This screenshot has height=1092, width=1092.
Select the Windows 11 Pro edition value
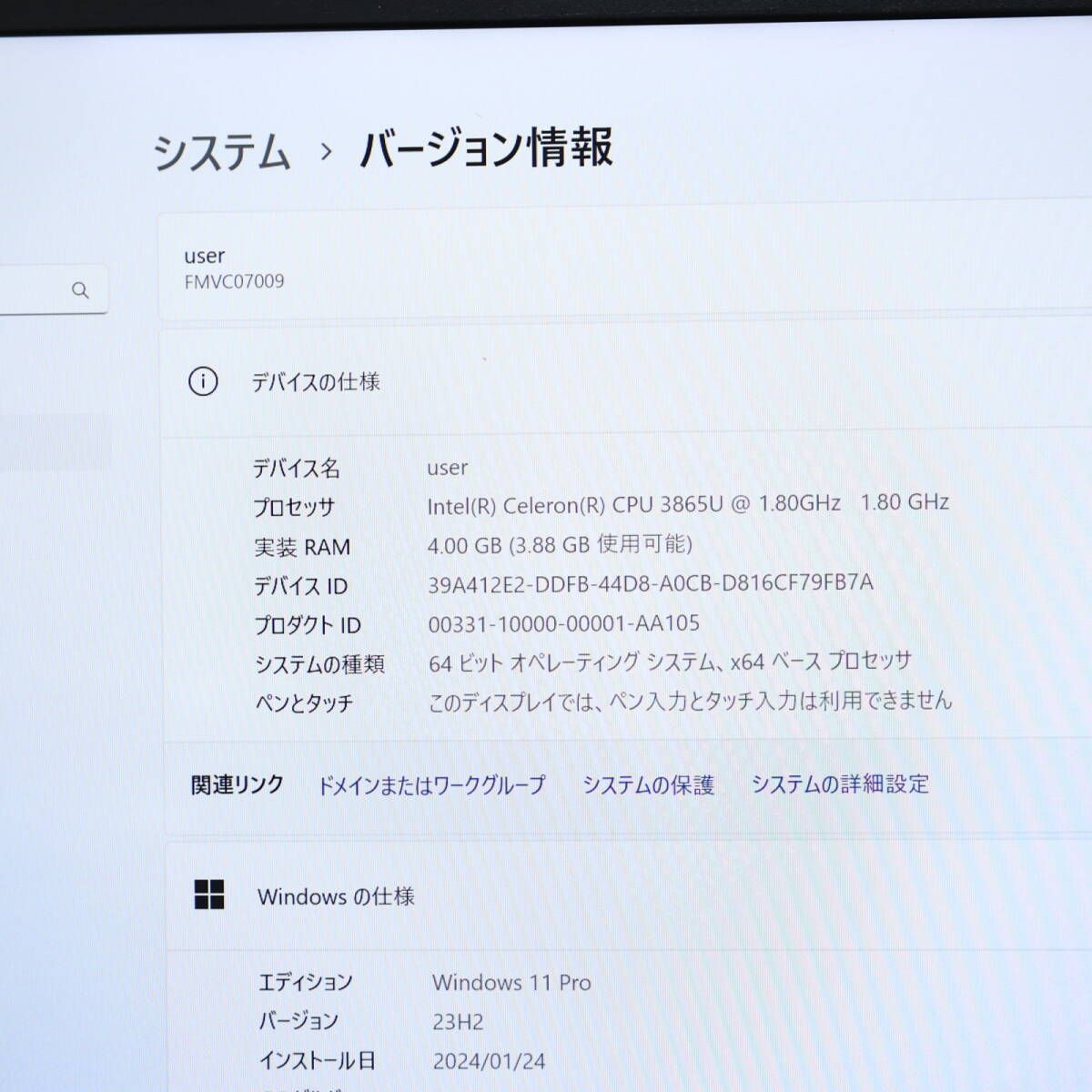511,983
